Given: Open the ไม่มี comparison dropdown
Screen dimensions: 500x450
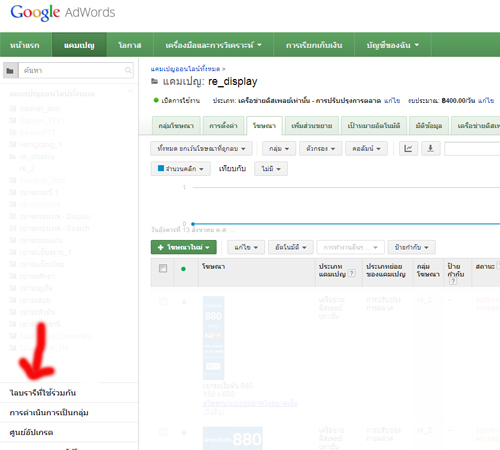Looking at the screenshot, I should click(x=271, y=169).
